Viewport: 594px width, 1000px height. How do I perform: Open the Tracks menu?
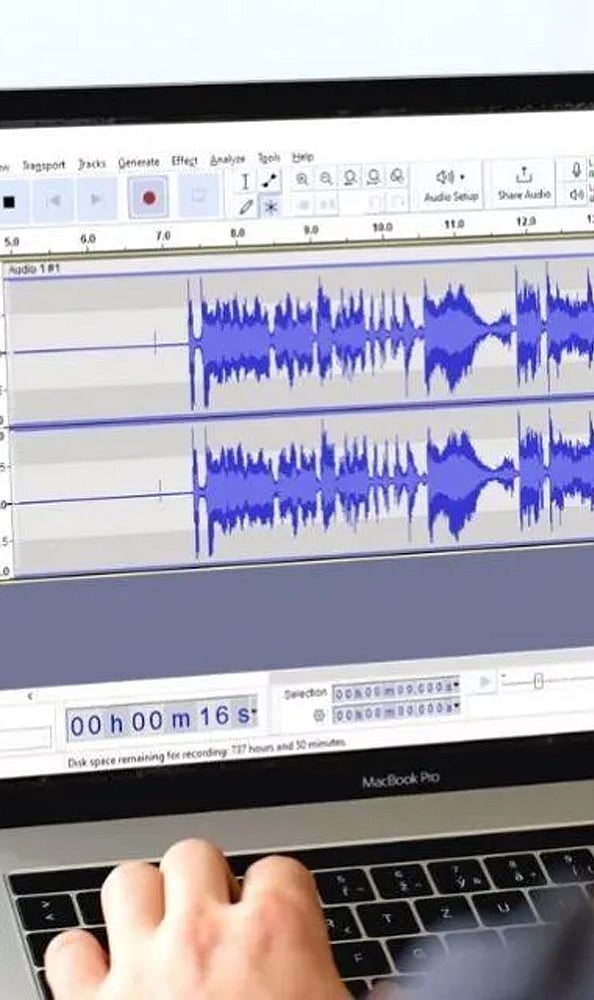pyautogui.click(x=92, y=164)
